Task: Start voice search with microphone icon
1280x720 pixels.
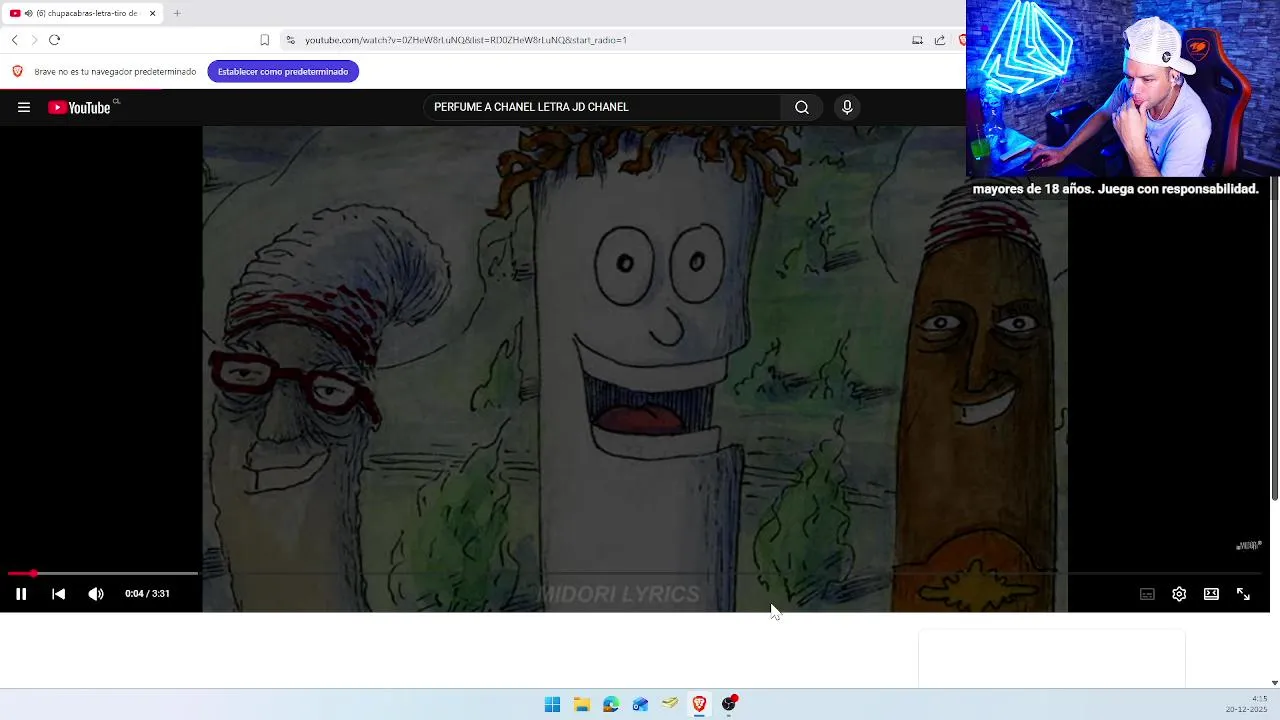Action: [x=847, y=107]
